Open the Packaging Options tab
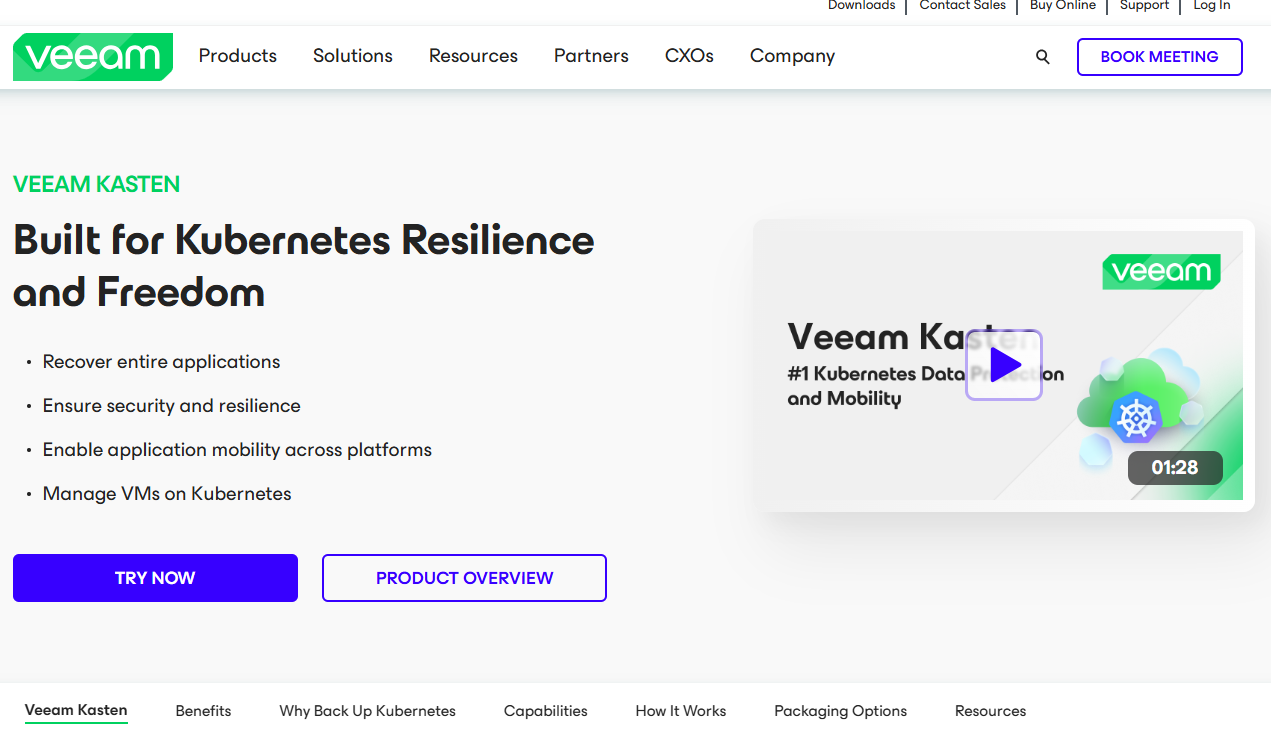This screenshot has height=738, width=1271. point(840,710)
